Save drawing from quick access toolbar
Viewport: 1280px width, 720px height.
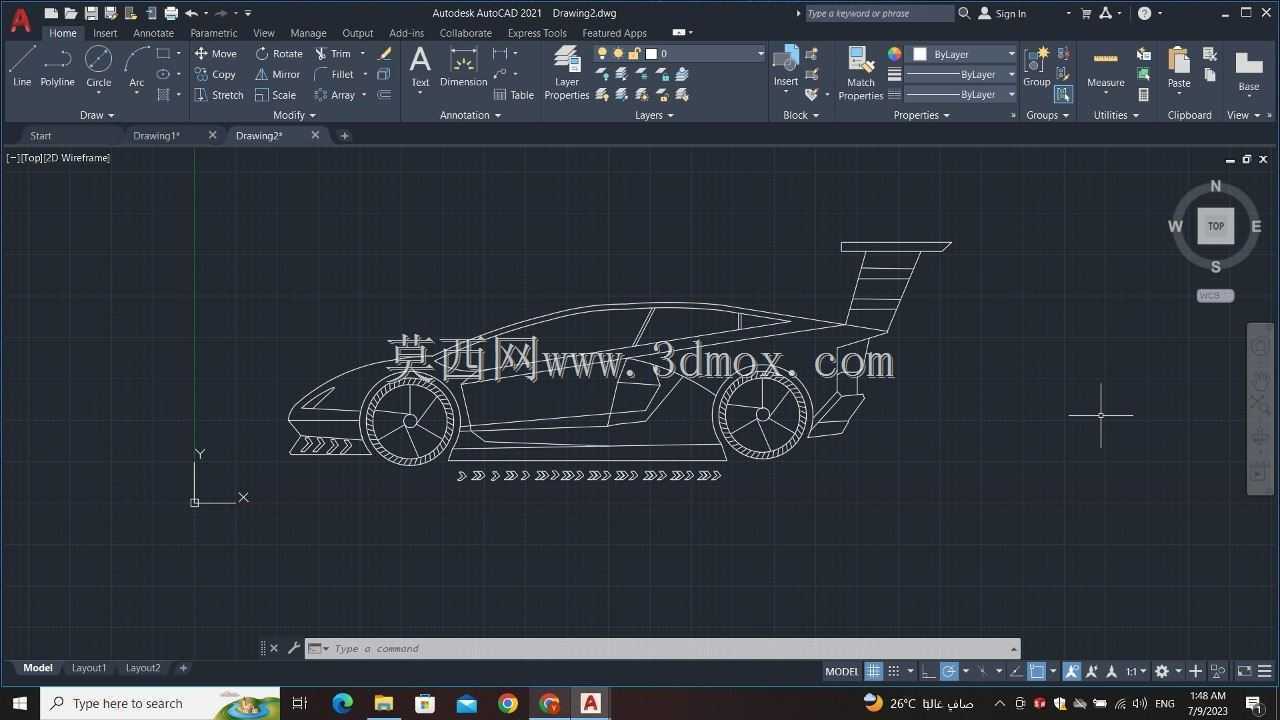point(91,13)
